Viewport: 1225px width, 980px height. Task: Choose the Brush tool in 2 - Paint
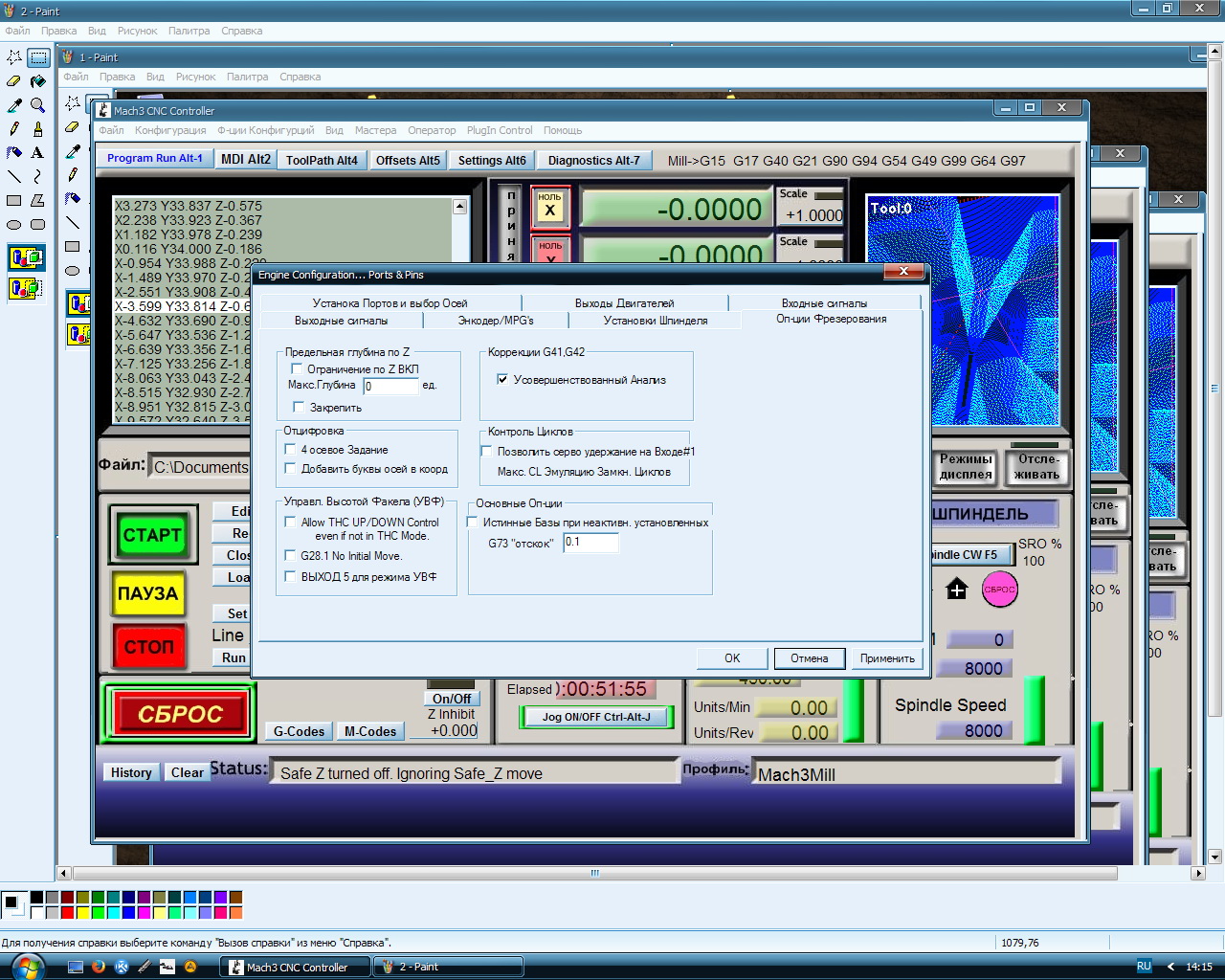(x=37, y=128)
